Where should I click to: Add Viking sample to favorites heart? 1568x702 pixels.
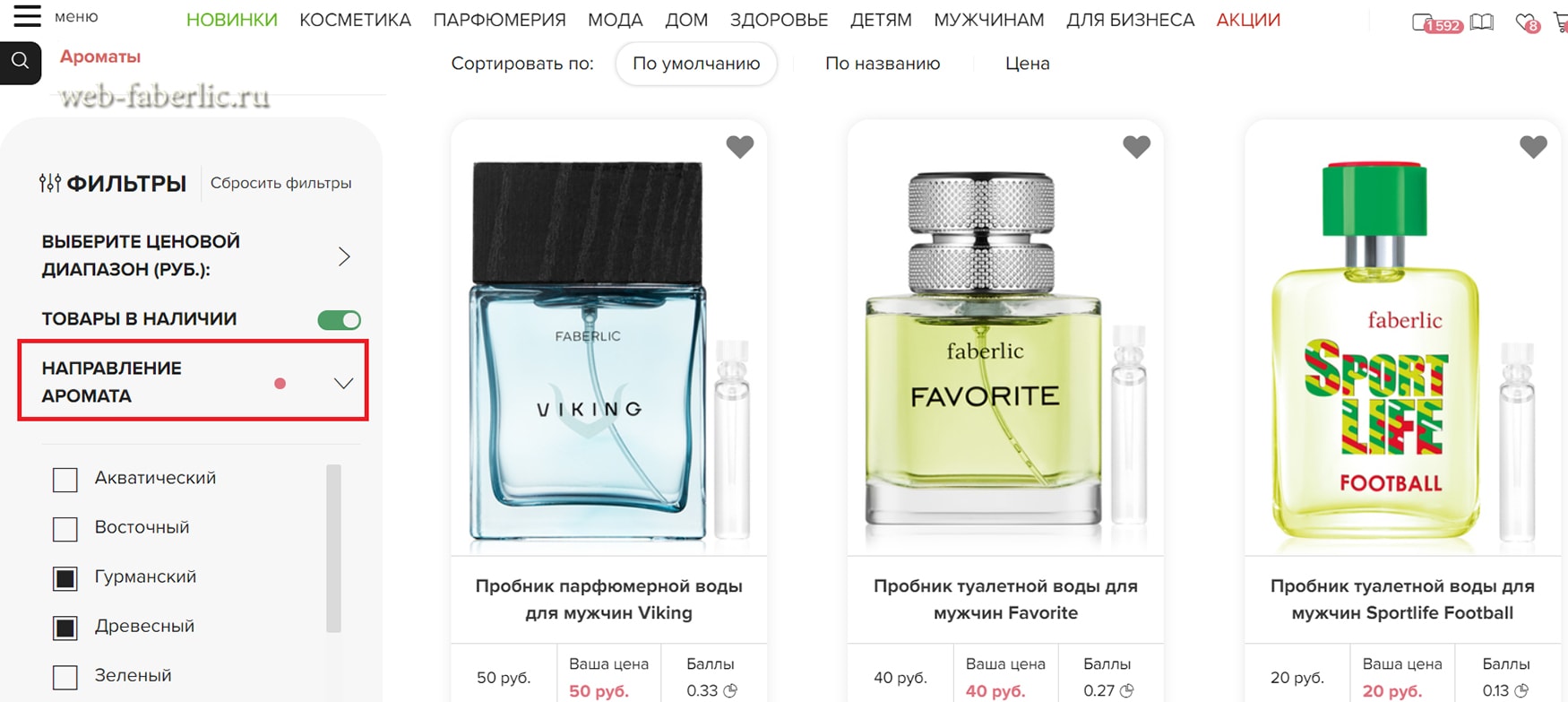click(740, 146)
